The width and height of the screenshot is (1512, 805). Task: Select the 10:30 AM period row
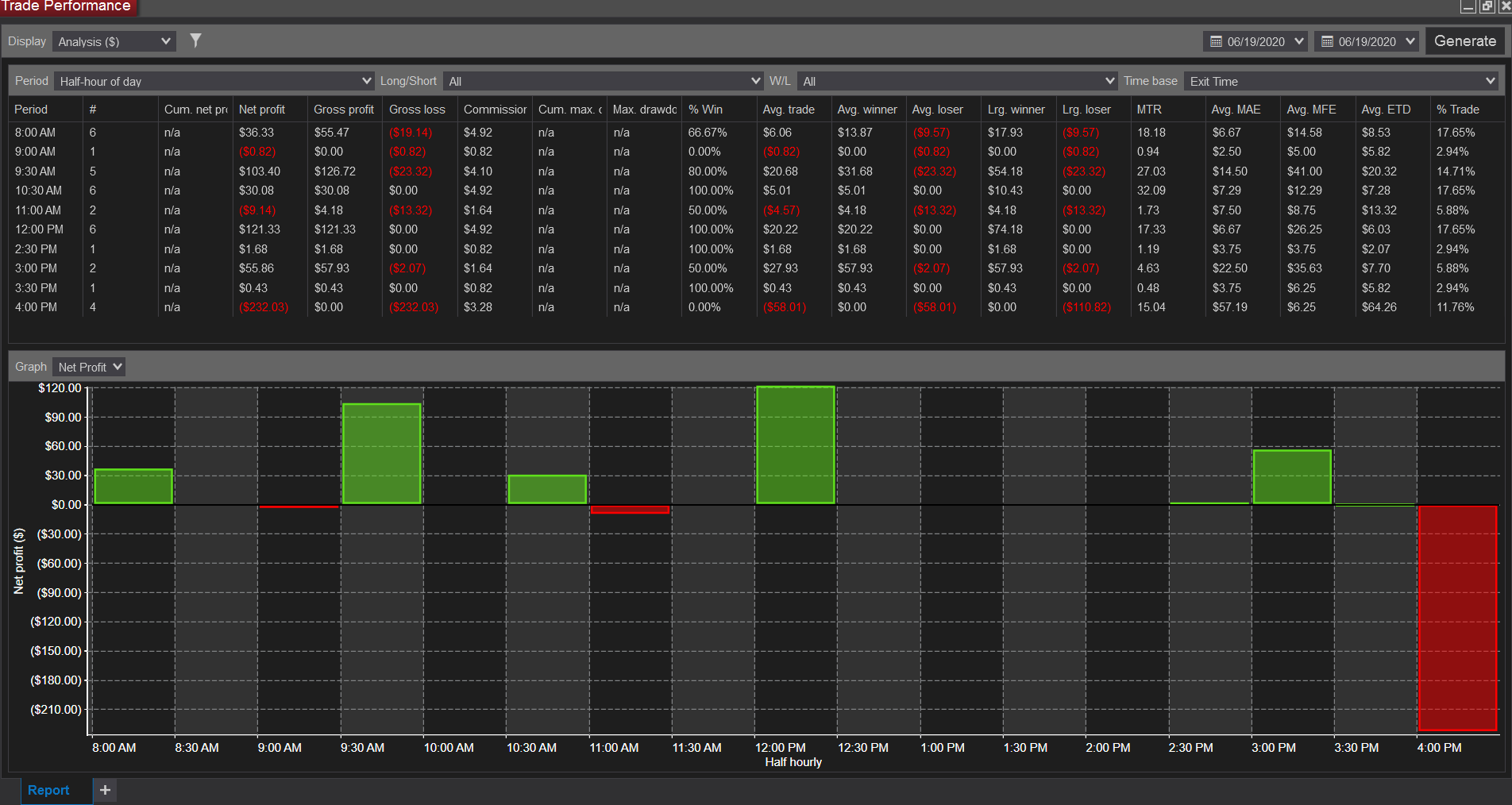click(x=756, y=191)
